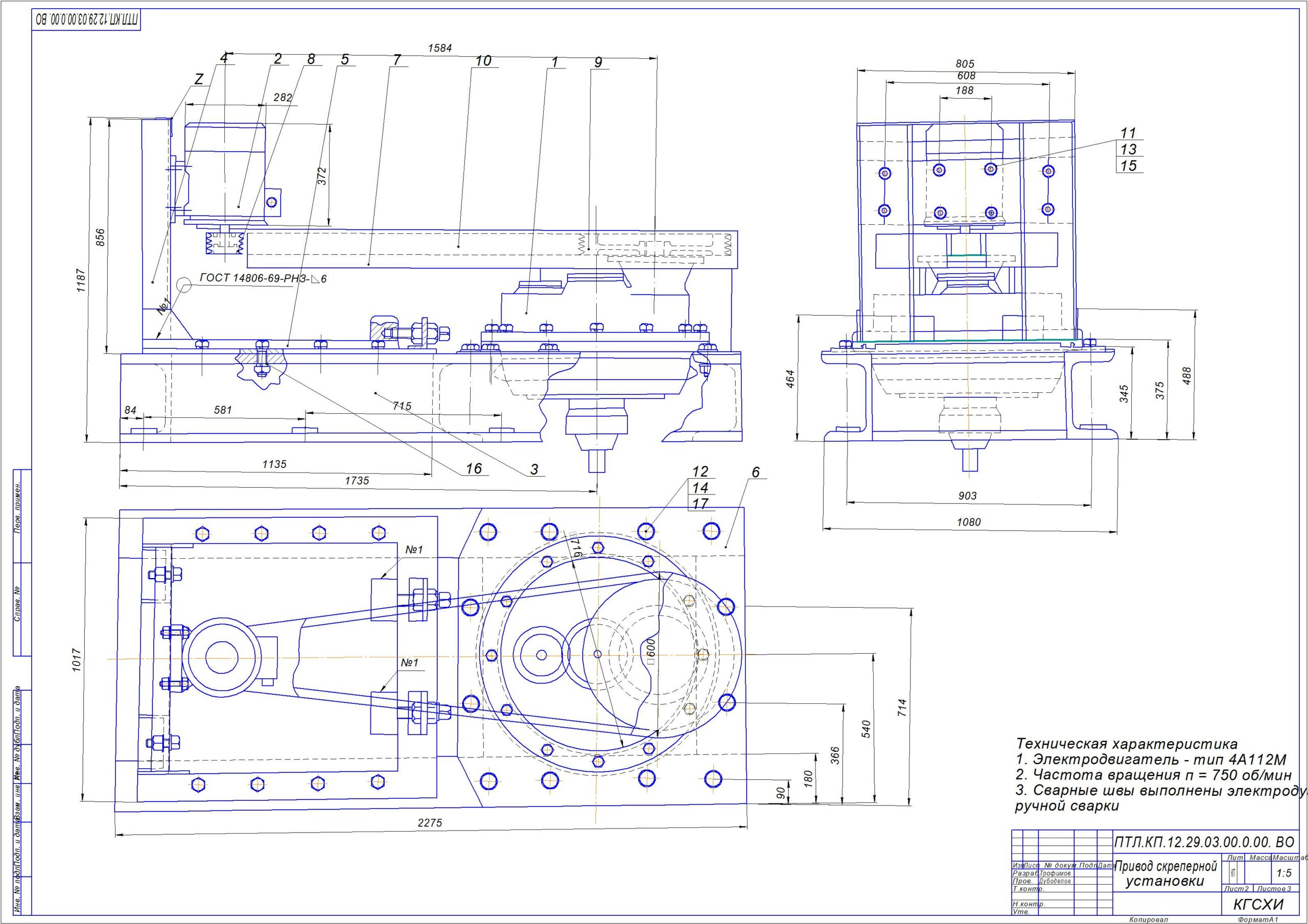The image size is (1308, 924).
Task: Click part callout number 12
Action: click(700, 471)
